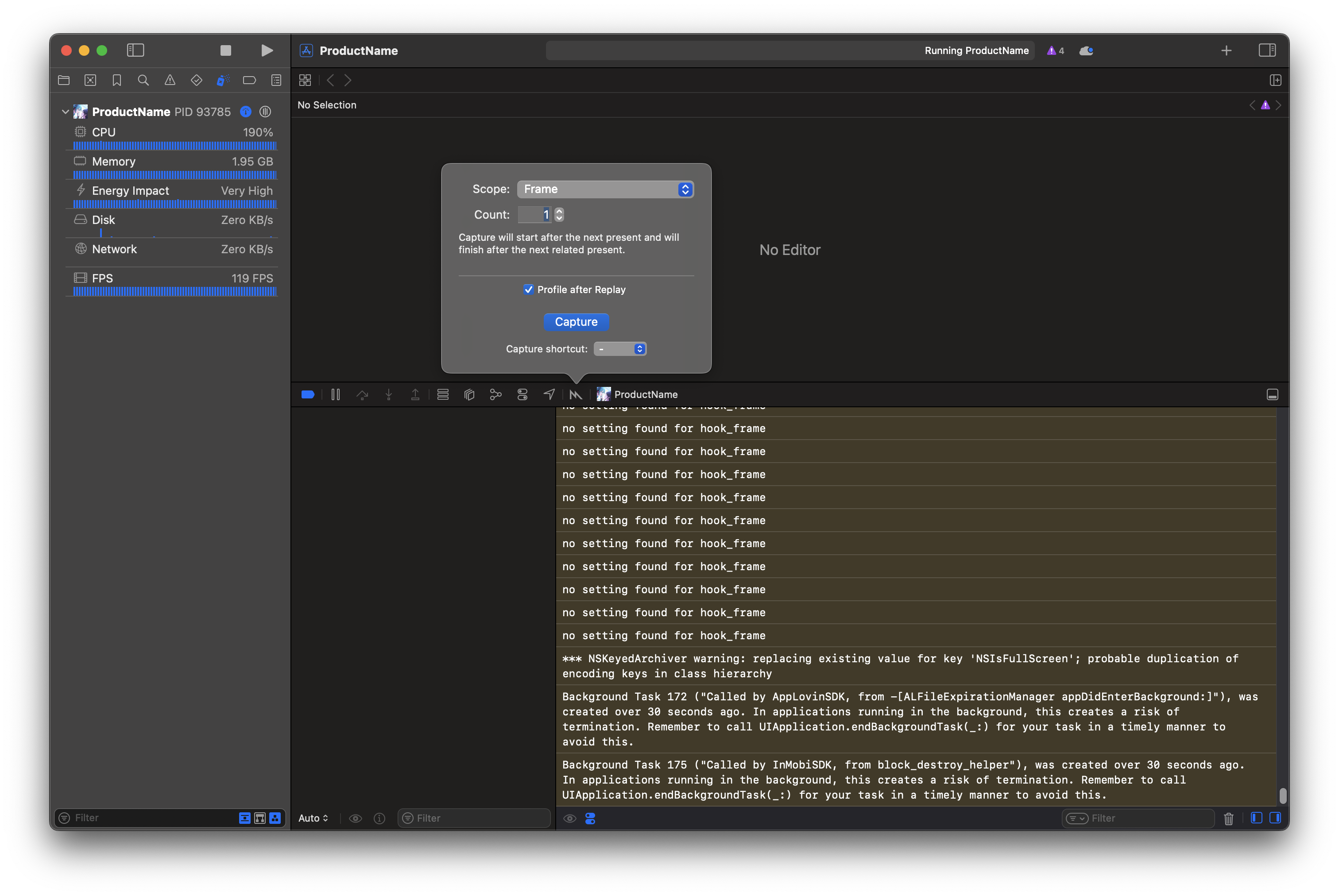
Task: Add an editor pane on the right
Action: point(1275,80)
